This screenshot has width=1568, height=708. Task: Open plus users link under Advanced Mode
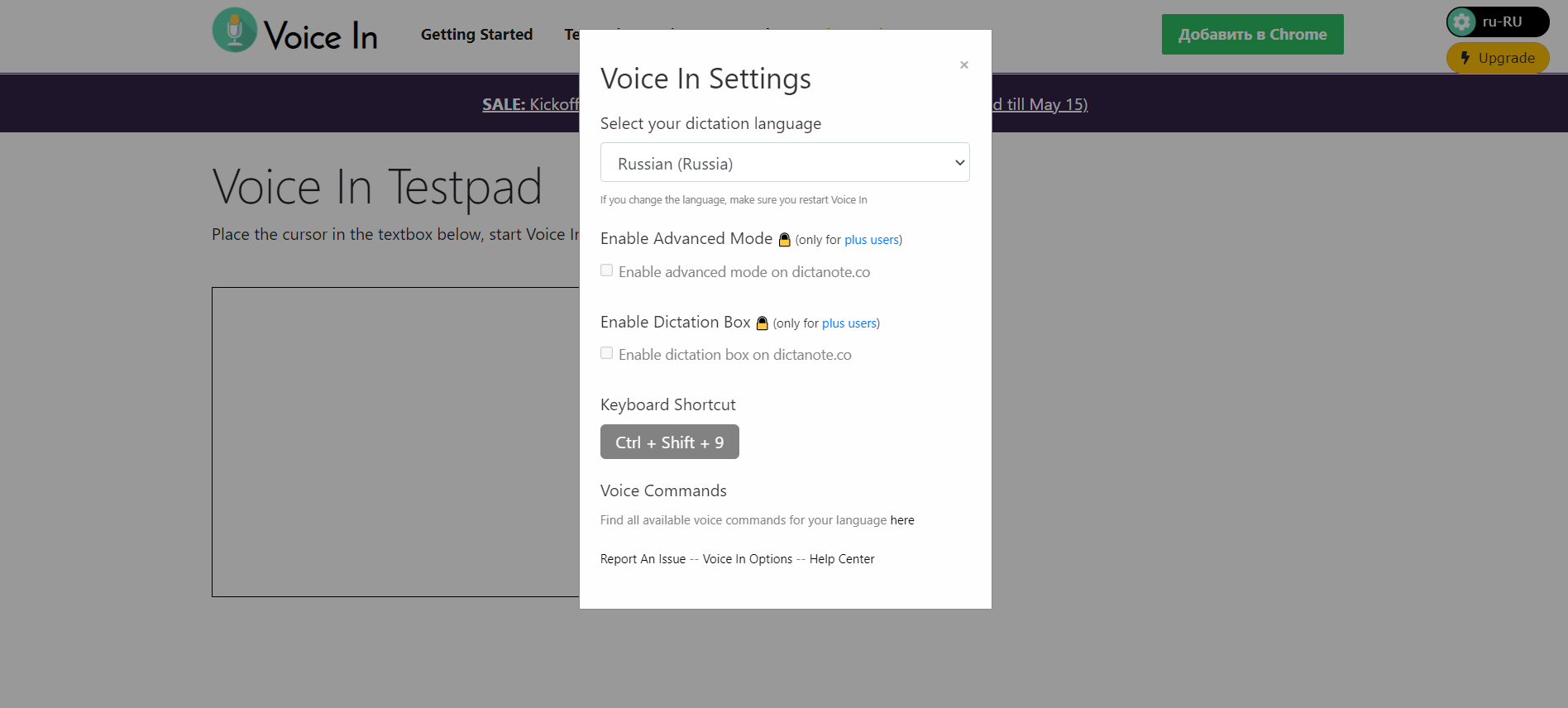pos(871,240)
